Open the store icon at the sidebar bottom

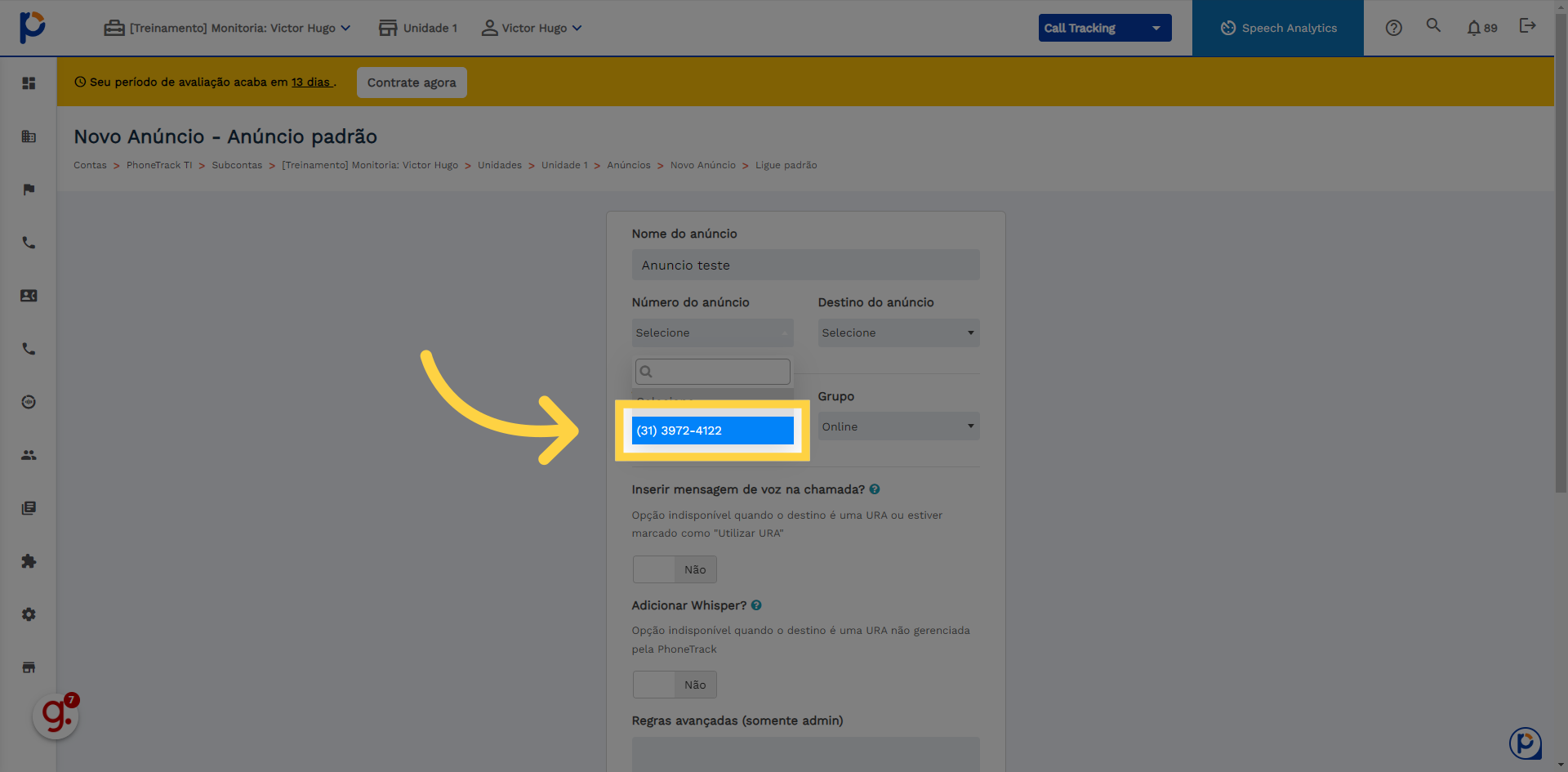click(29, 667)
